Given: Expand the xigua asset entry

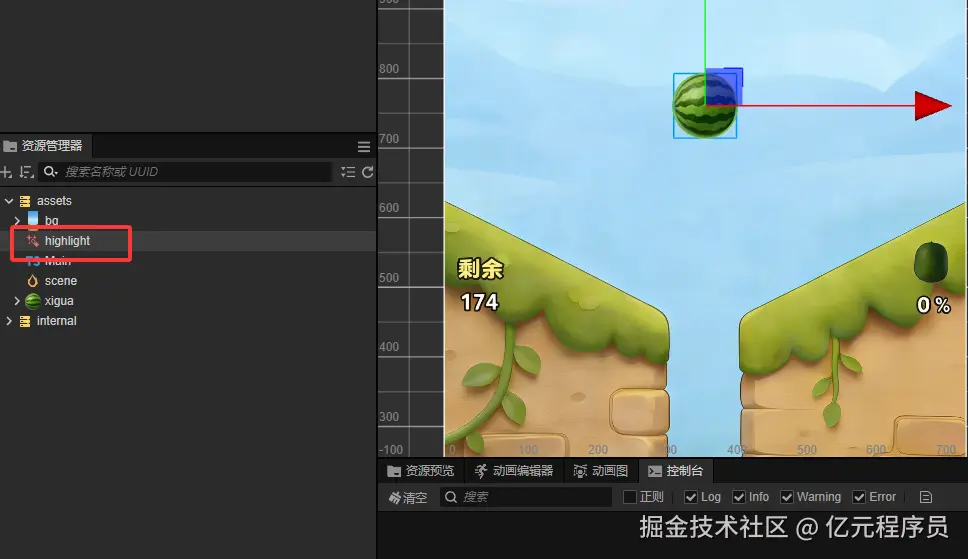Looking at the screenshot, I should (17, 301).
